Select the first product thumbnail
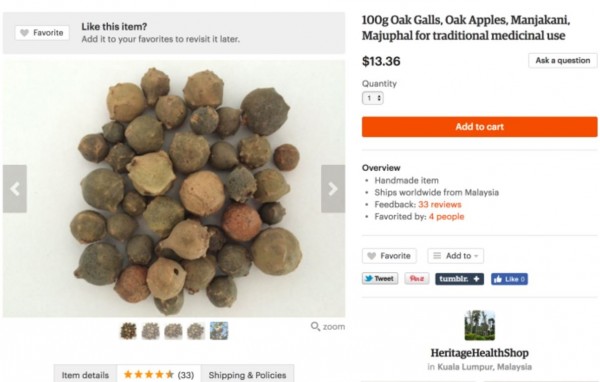This screenshot has height=382, width=600. (x=128, y=331)
